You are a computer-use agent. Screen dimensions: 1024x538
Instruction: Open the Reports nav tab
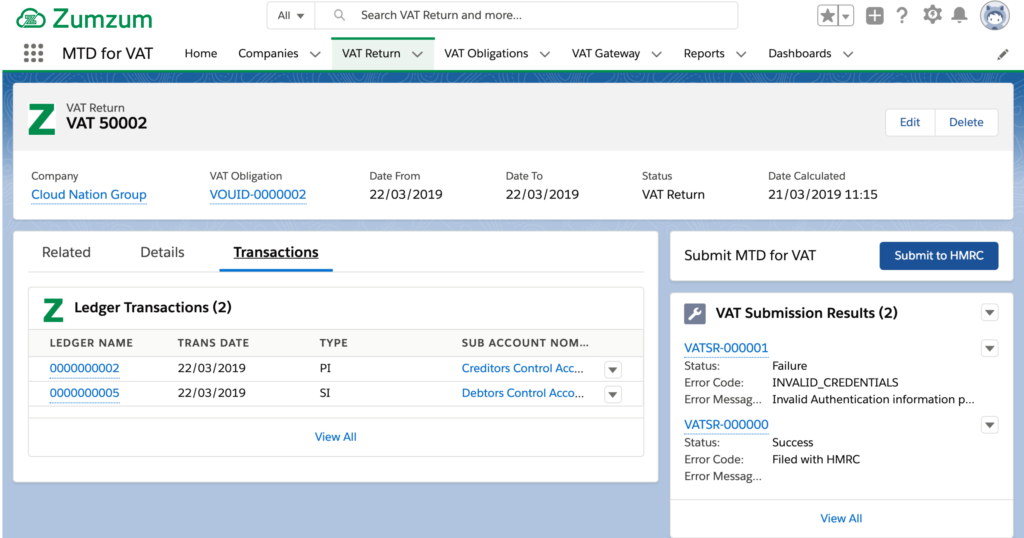(704, 54)
